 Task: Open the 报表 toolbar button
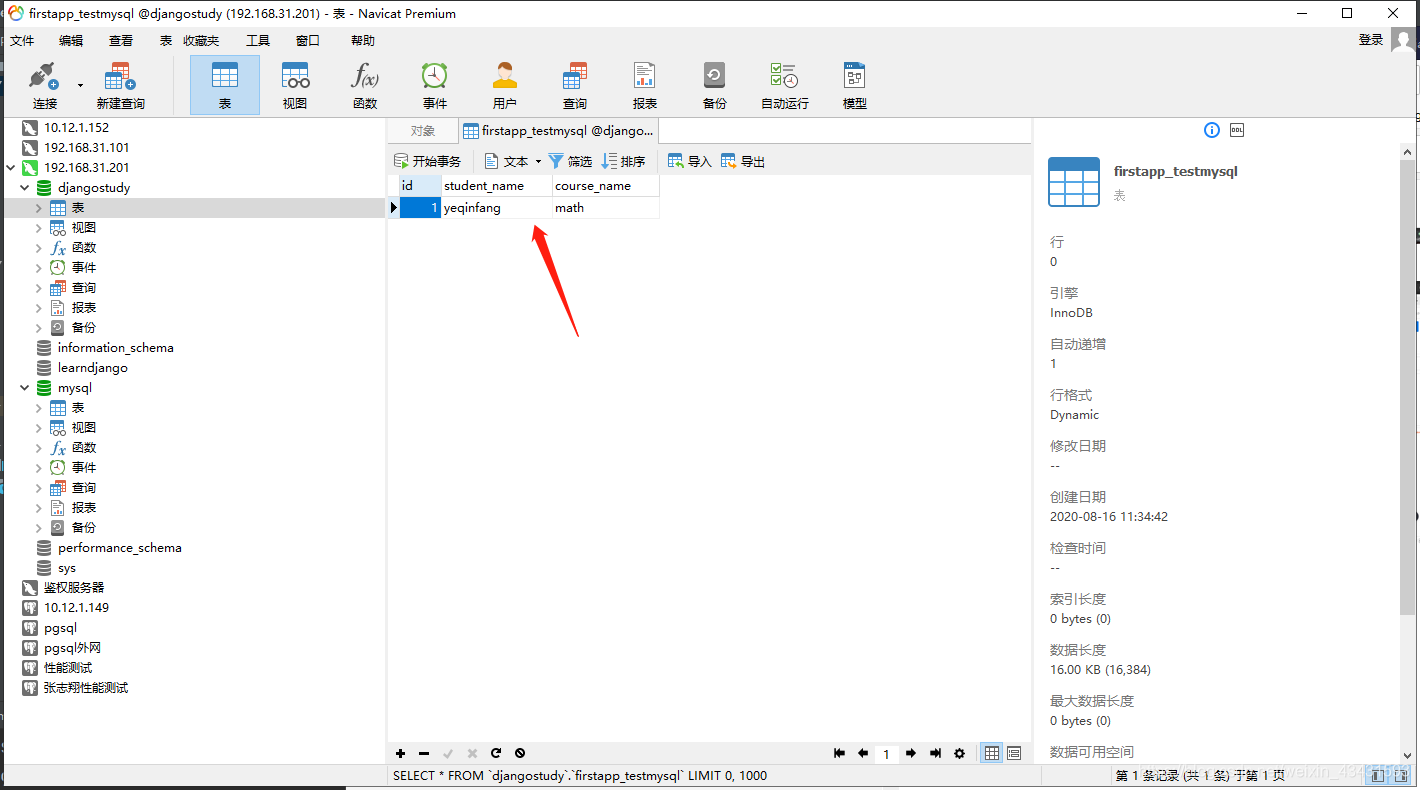click(x=645, y=85)
